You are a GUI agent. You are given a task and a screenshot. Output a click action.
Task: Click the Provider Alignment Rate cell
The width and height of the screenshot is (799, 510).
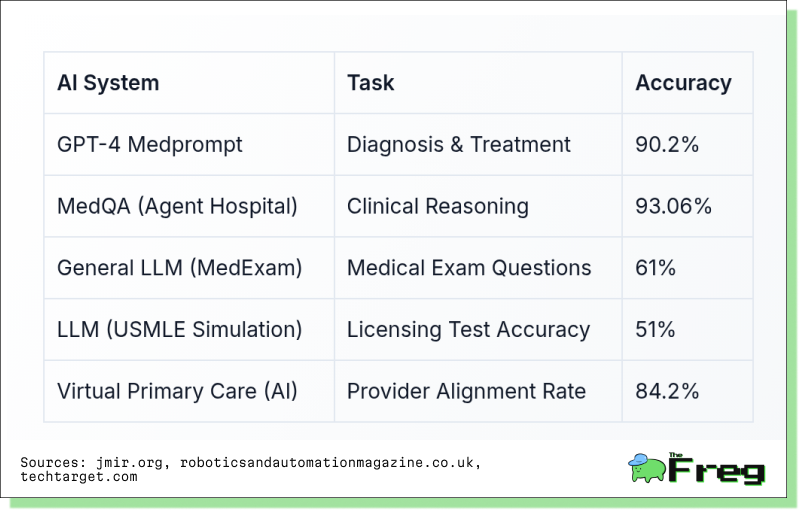click(466, 391)
